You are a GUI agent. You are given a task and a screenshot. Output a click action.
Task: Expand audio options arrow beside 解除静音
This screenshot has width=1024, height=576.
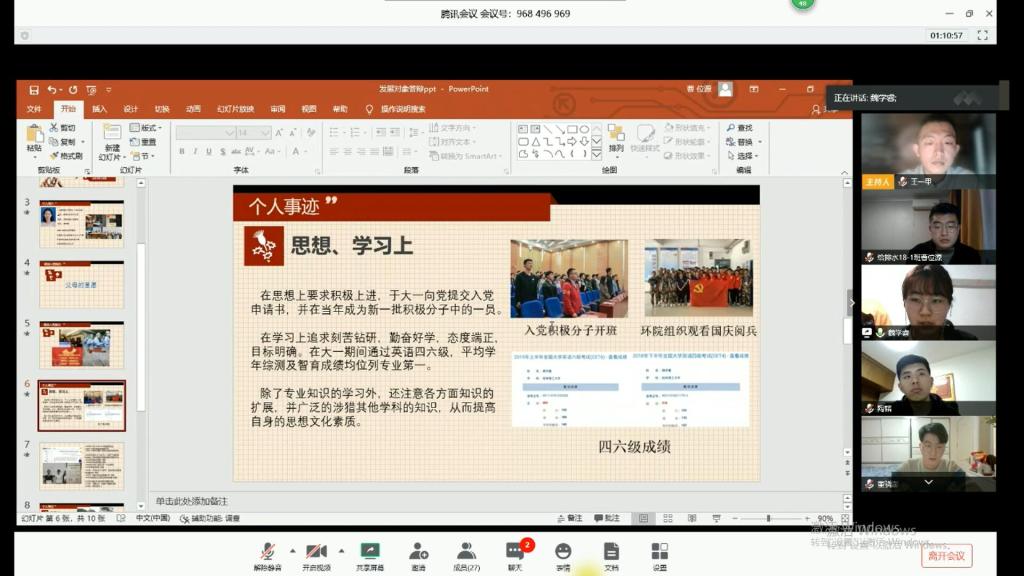tap(292, 550)
